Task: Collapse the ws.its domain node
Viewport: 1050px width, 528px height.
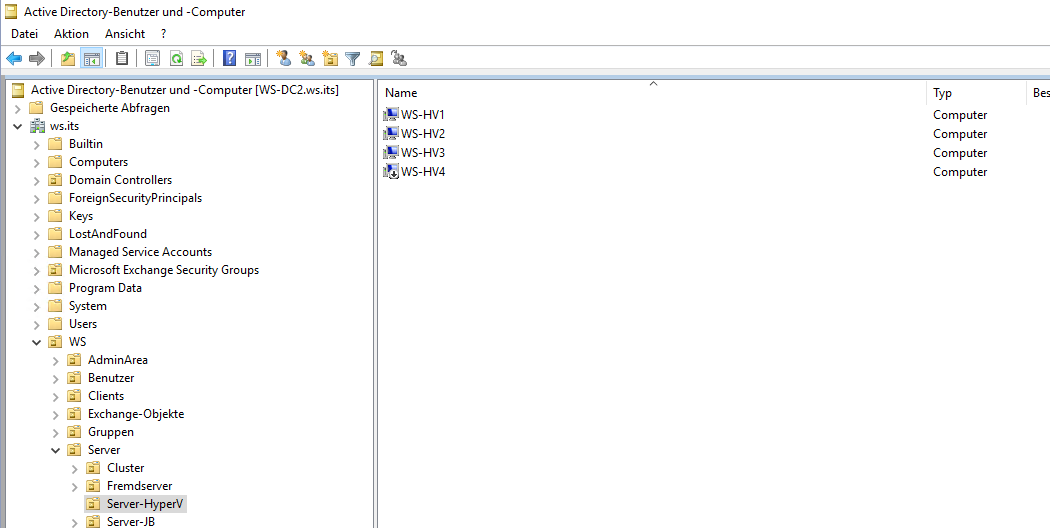Action: tap(17, 126)
